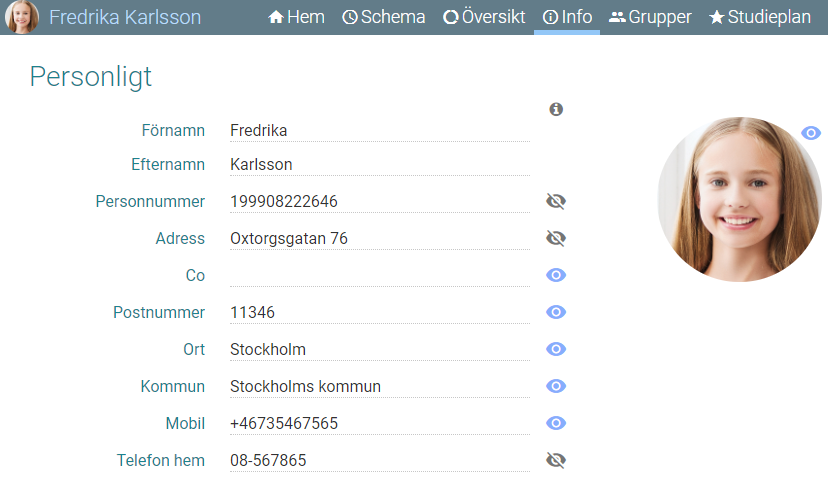Image resolution: width=828 pixels, height=499 pixels.
Task: Toggle profile photo visibility eye icon
Action: pos(811,133)
